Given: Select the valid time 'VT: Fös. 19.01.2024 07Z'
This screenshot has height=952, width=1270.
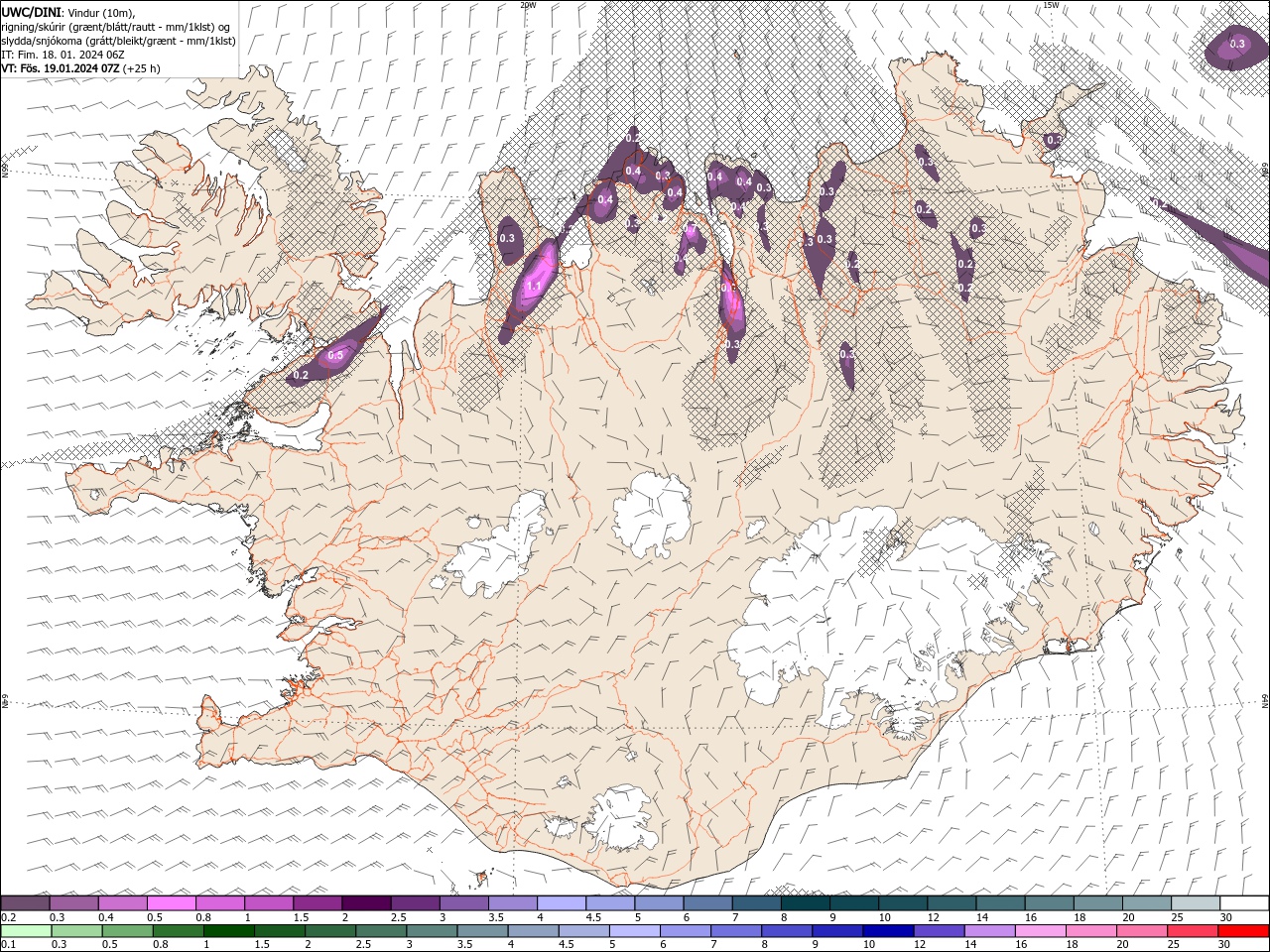Looking at the screenshot, I should [x=61, y=68].
